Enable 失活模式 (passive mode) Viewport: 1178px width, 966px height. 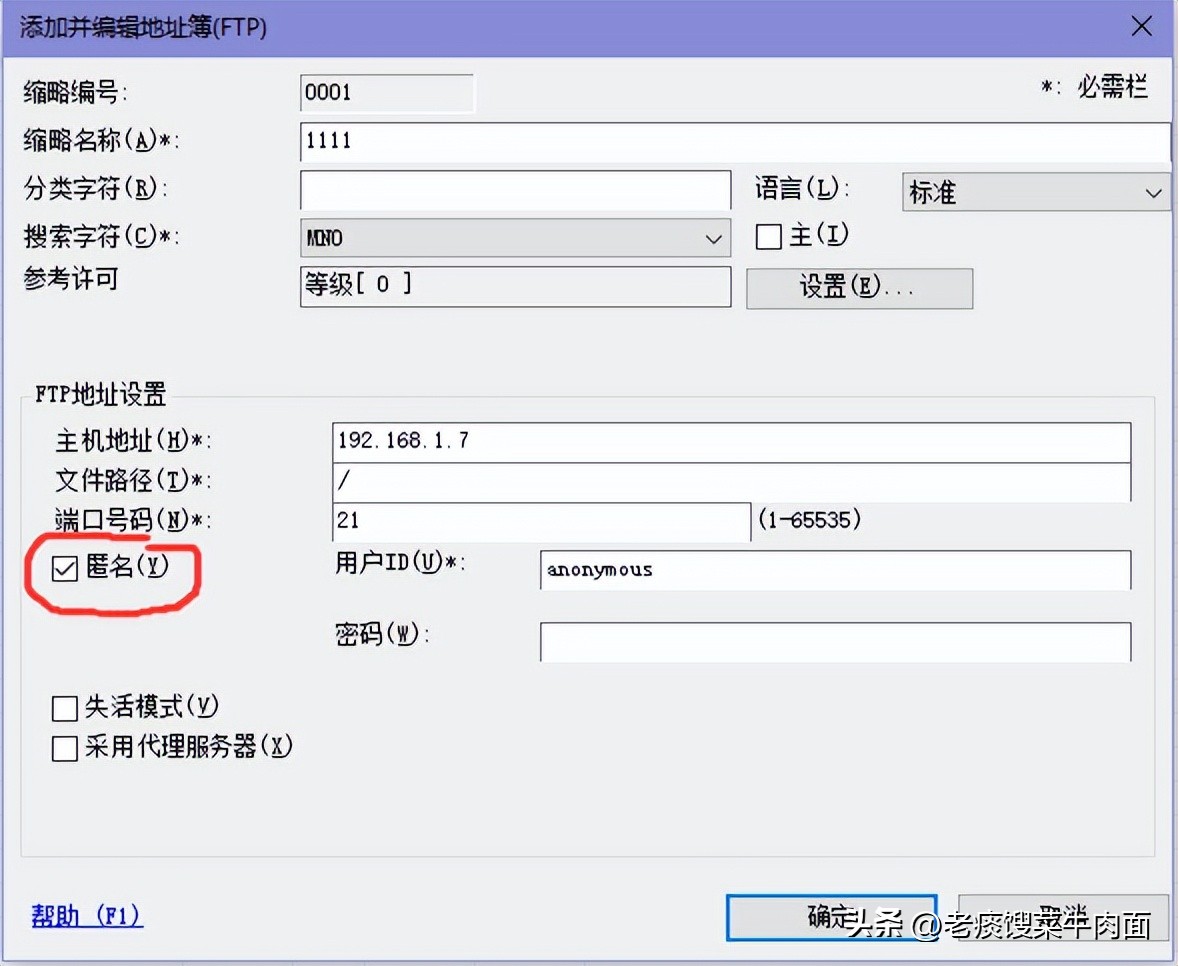pos(64,707)
